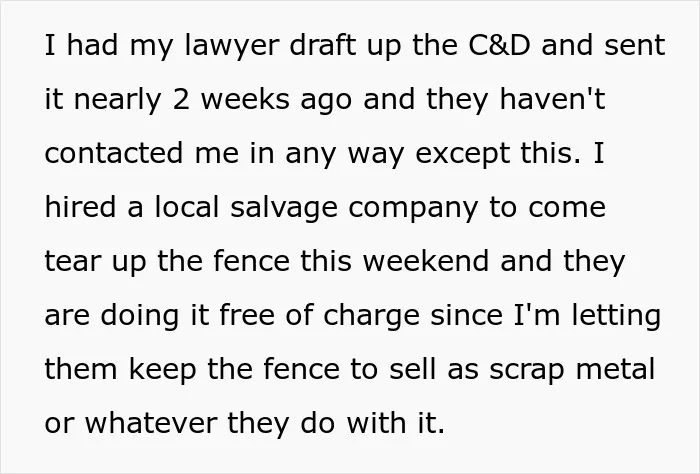Select the "C&D" abbreviation in the text
Image resolution: width=700 pixels, height=474 pixels.
[500, 45]
